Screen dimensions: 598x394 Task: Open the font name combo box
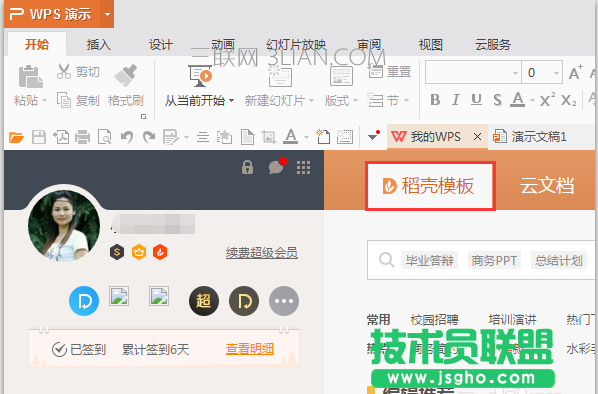pyautogui.click(x=473, y=72)
